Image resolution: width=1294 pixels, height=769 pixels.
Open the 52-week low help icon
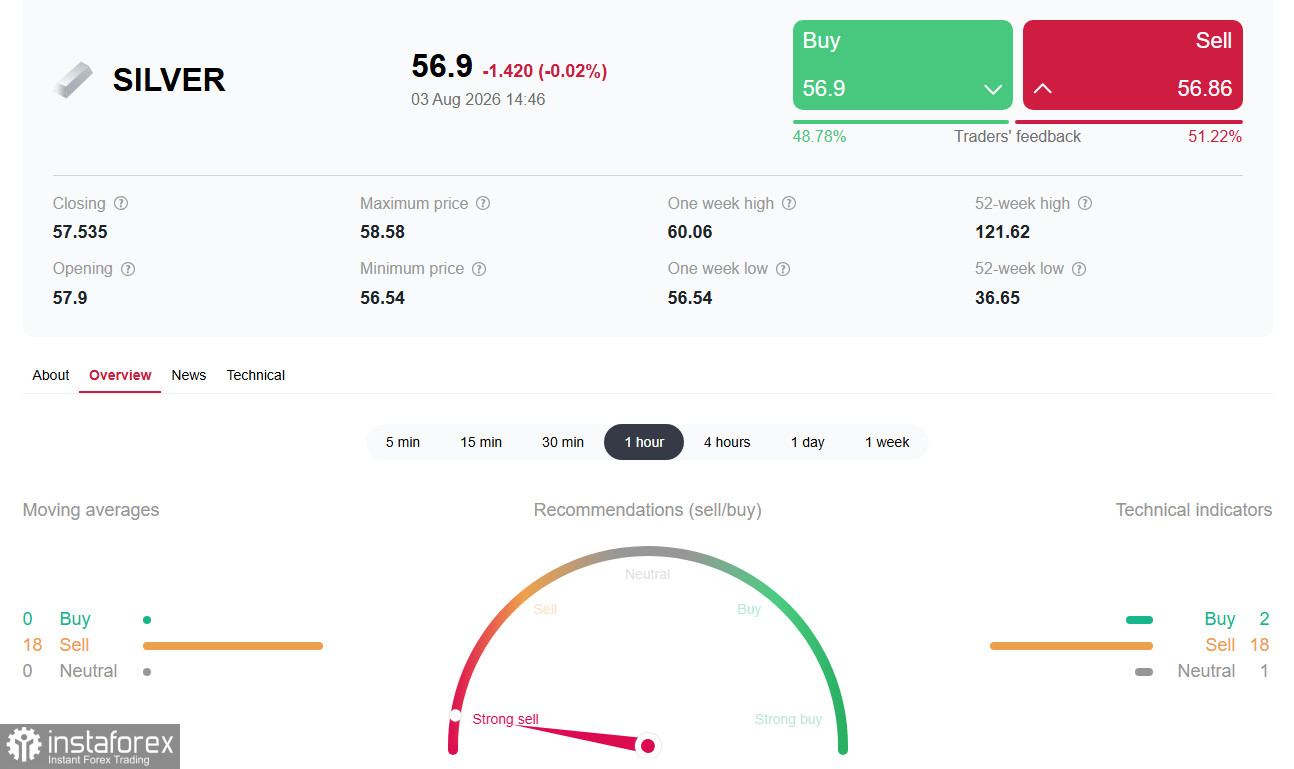coord(1079,269)
